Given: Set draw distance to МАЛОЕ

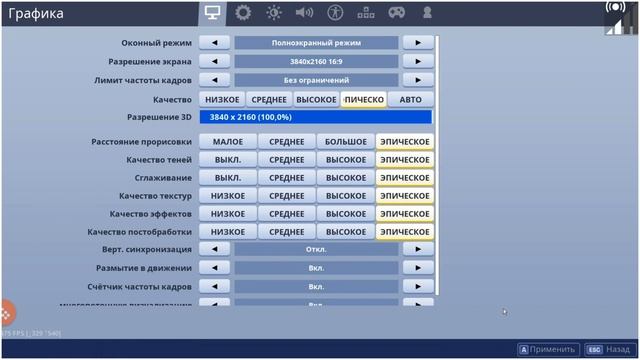Looking at the screenshot, I should (x=228, y=142).
